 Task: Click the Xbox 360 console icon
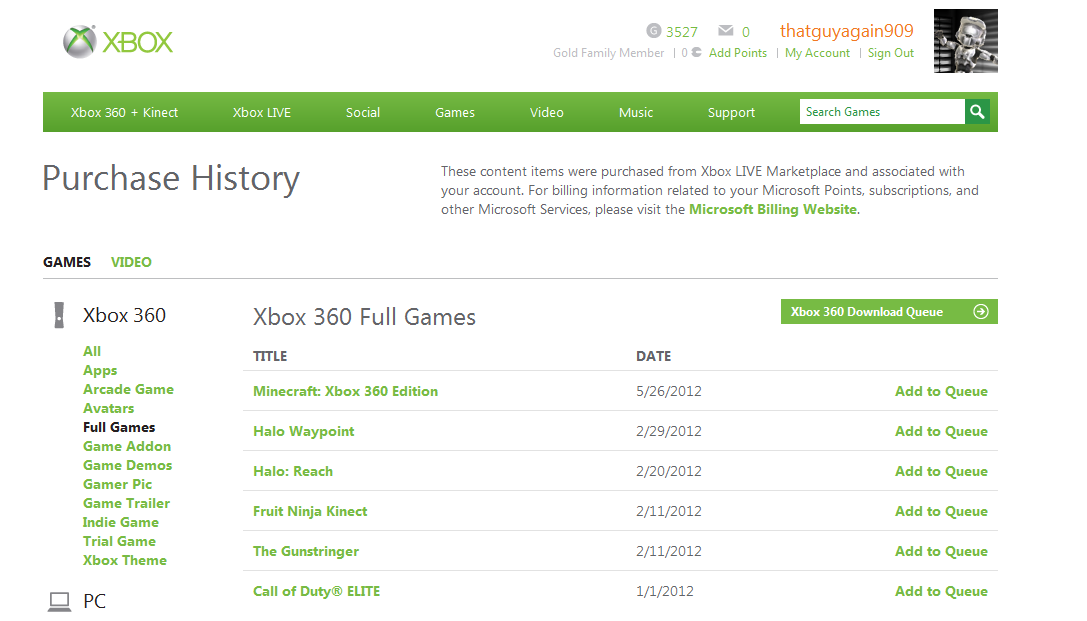coord(59,315)
